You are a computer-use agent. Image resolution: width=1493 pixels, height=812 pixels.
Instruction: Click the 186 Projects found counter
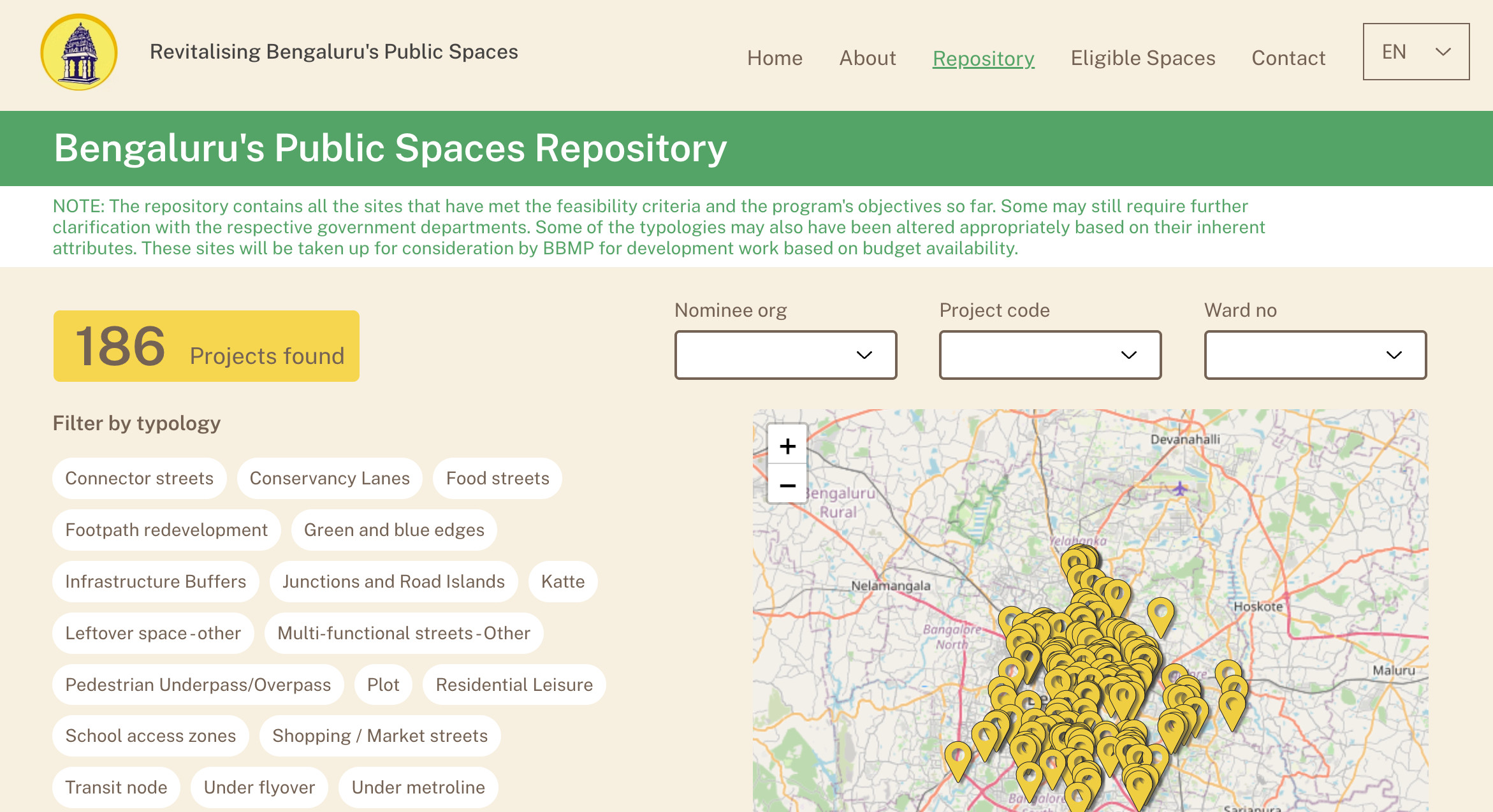(207, 346)
